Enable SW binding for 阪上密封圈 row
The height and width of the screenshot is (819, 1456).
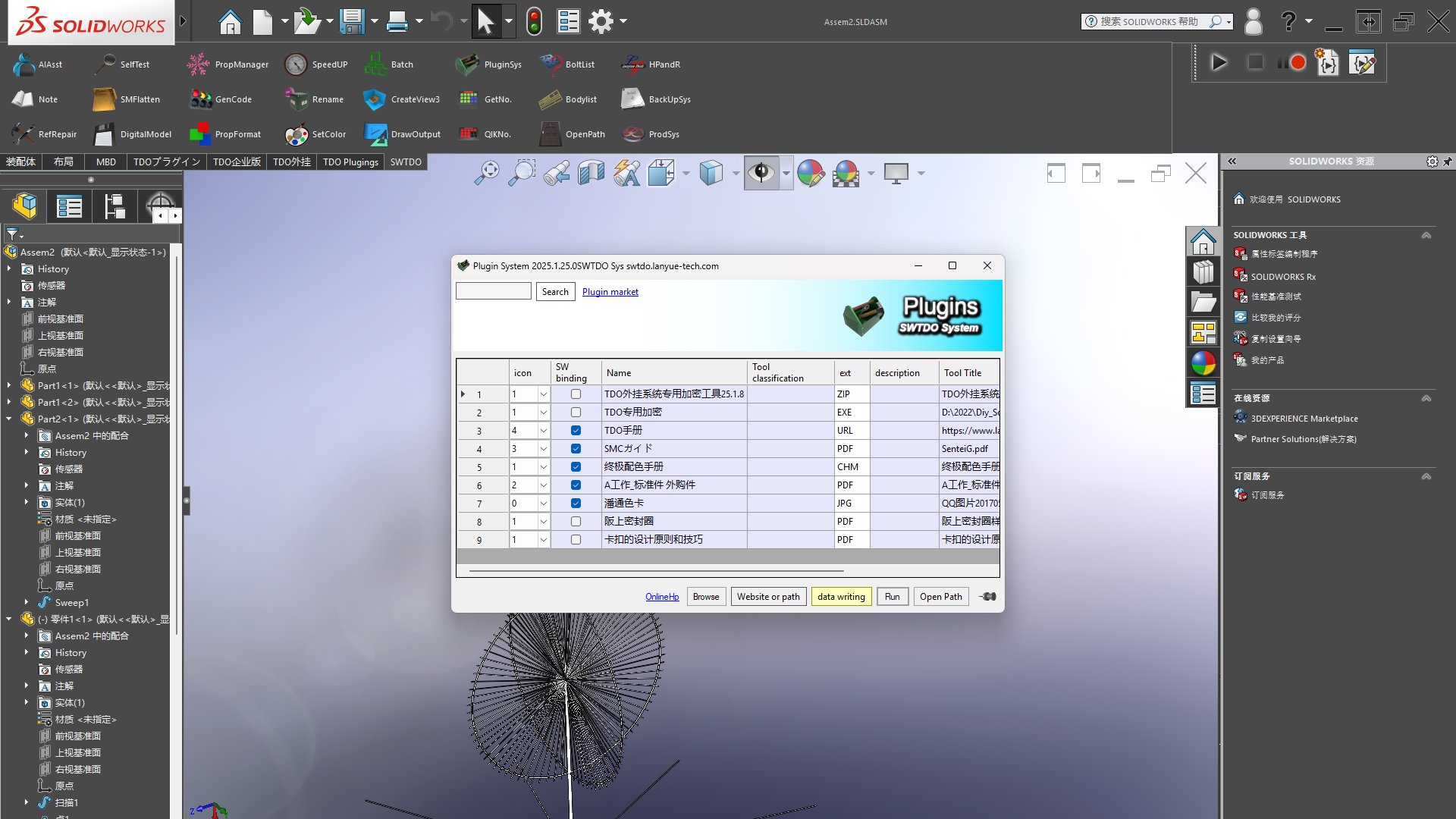pos(576,522)
